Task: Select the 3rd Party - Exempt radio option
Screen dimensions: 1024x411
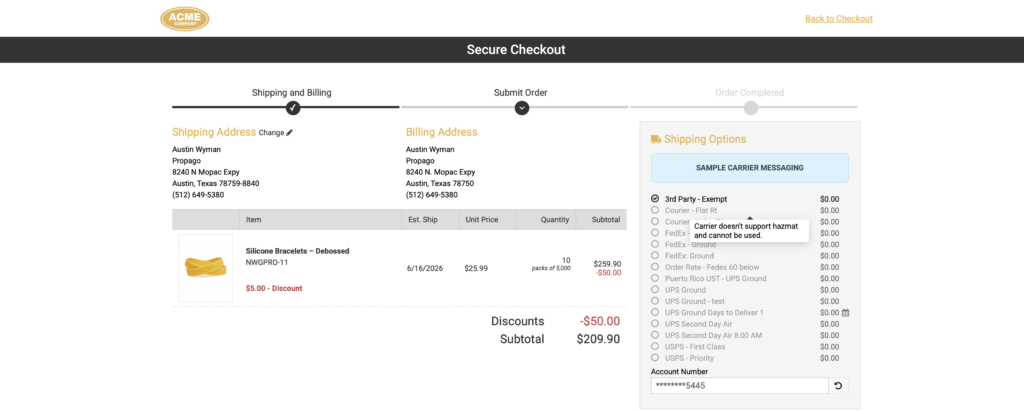Action: (x=655, y=199)
